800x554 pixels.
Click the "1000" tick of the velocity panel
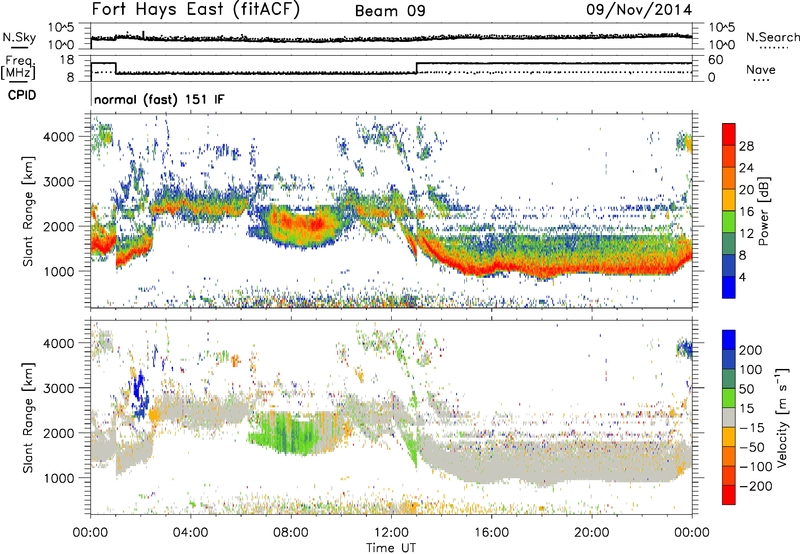[x=59, y=478]
